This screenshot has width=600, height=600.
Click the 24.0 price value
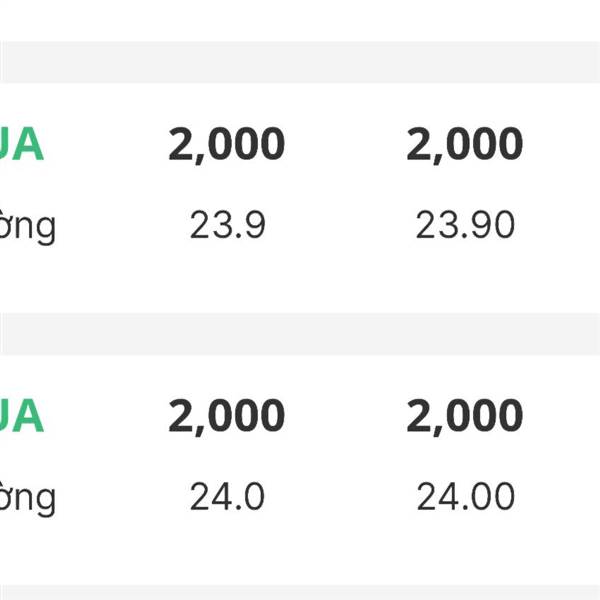[227, 496]
